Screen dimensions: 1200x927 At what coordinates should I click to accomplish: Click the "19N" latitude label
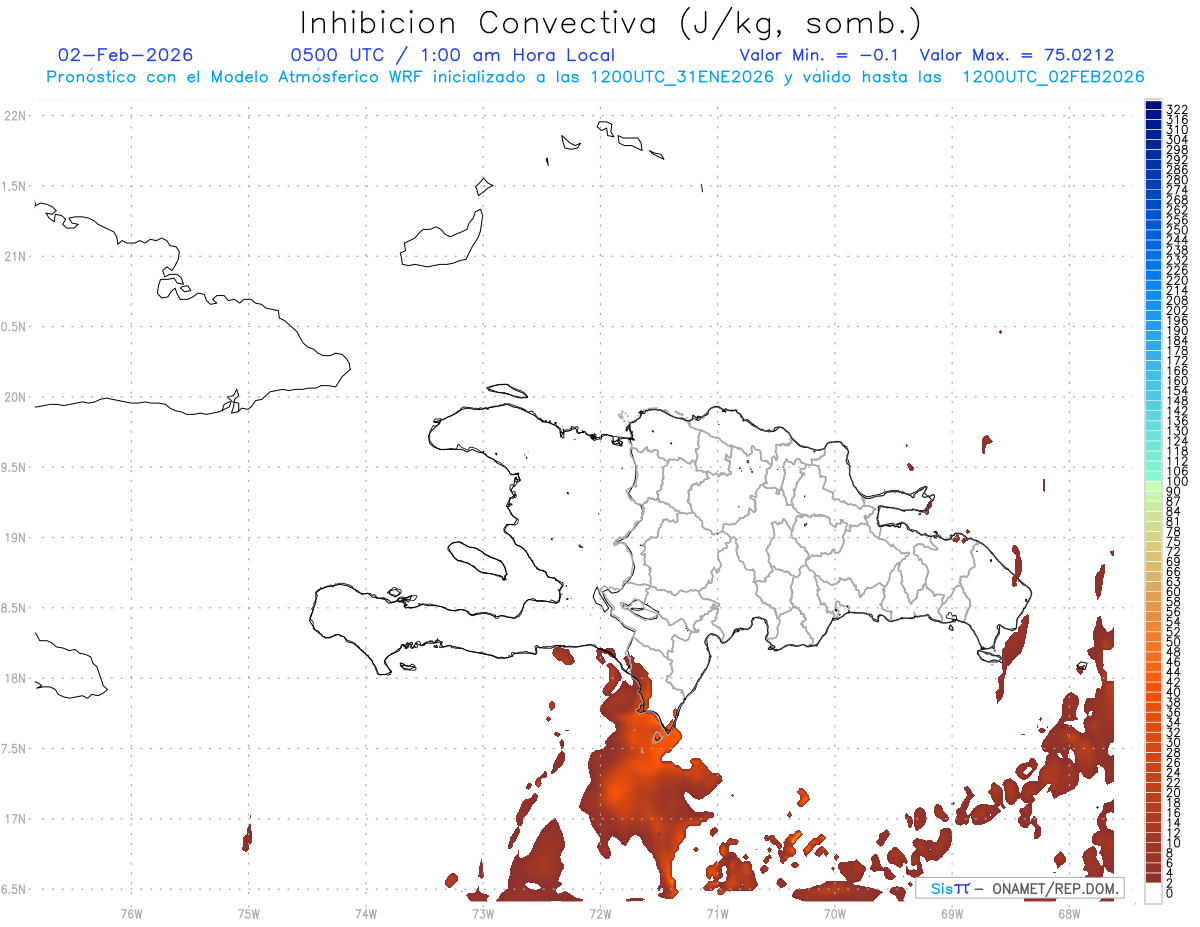pos(14,538)
